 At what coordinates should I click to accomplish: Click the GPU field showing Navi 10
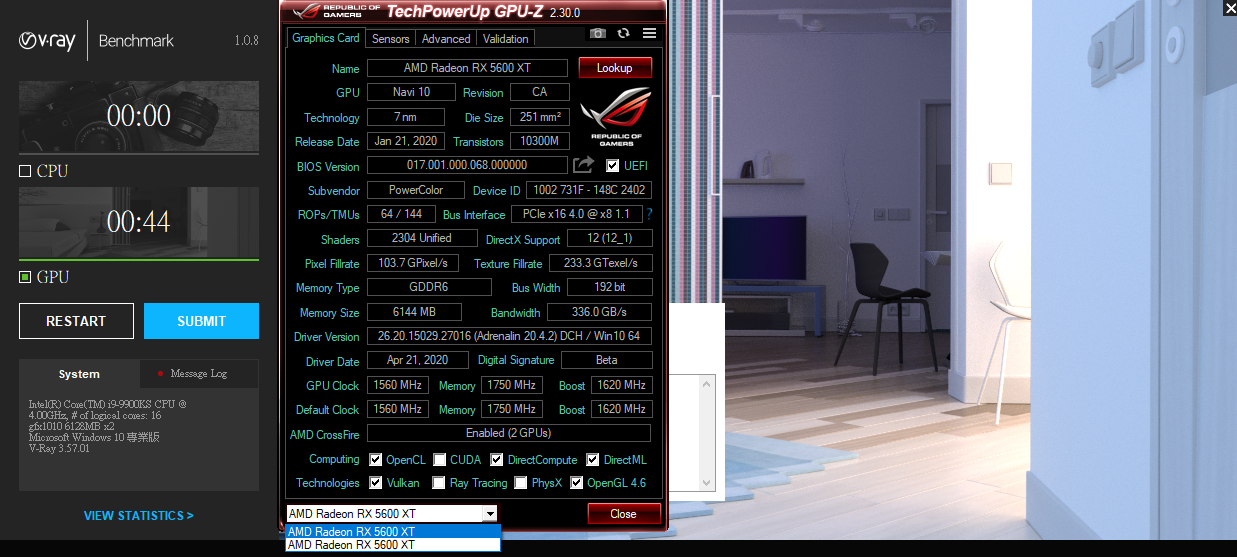tap(411, 92)
